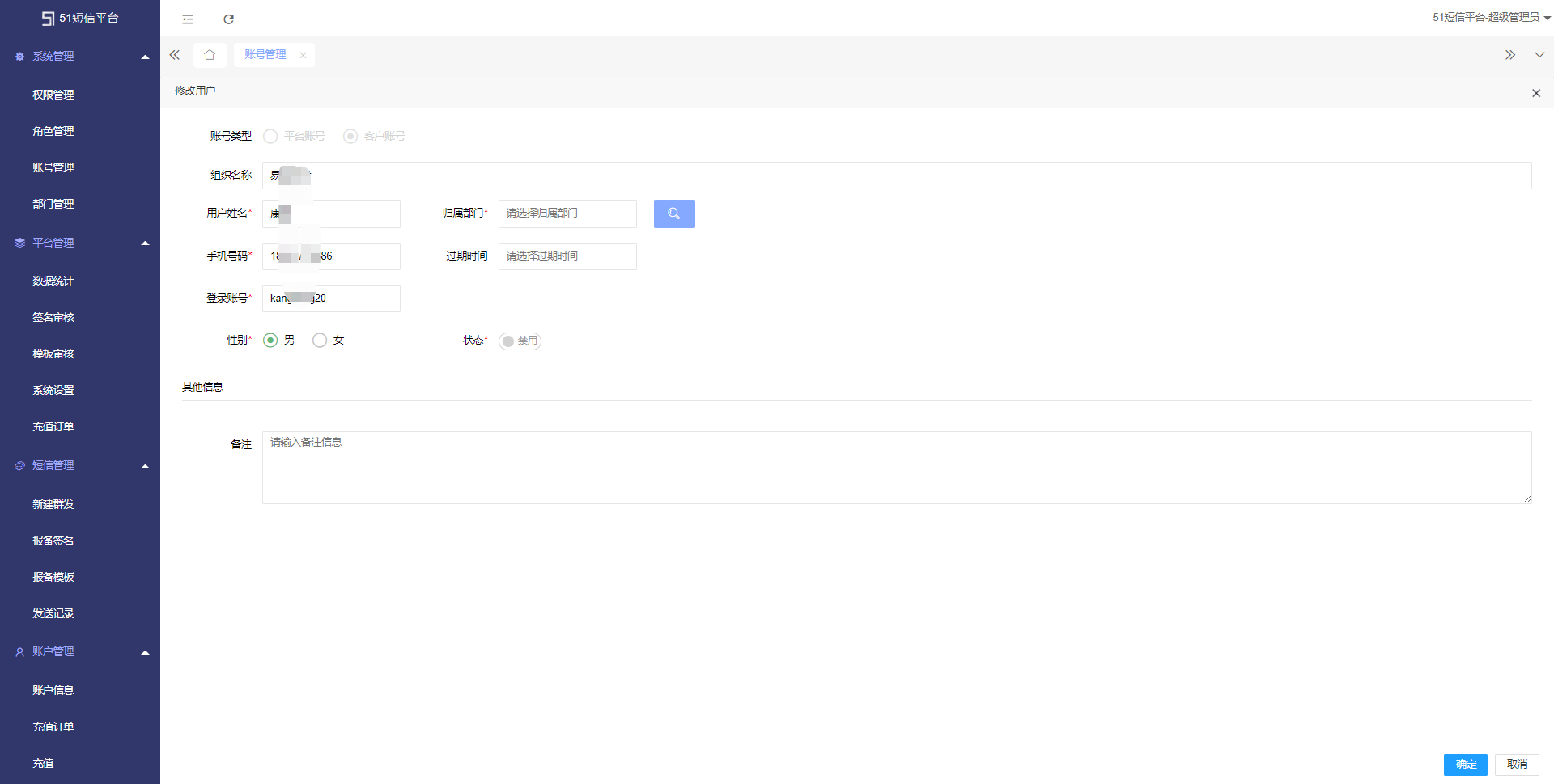Collapse the 平台管理 menu group
The image size is (1554, 784).
tap(146, 243)
